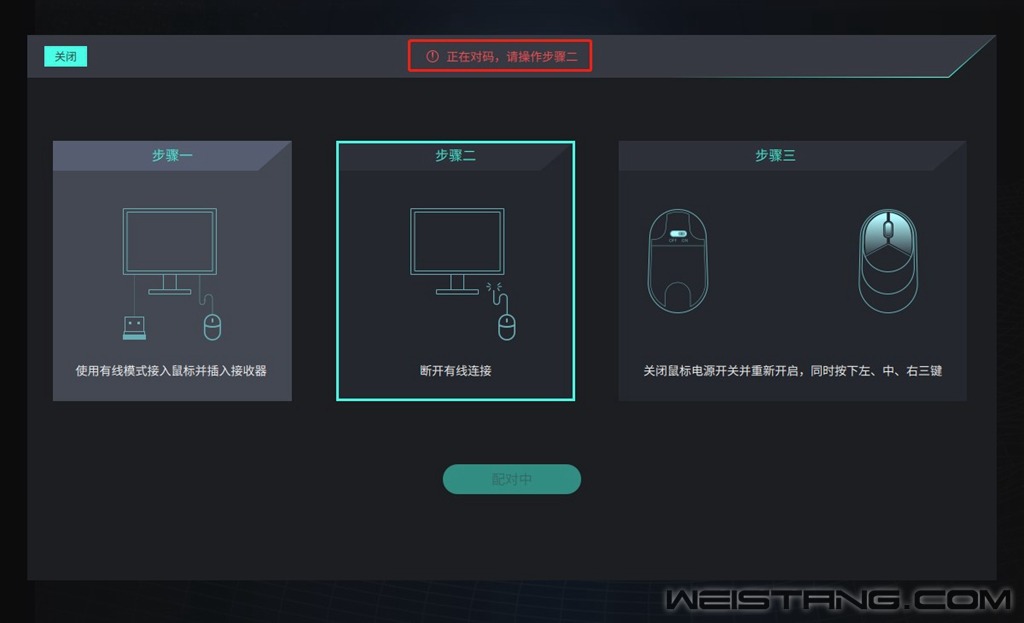Click the 正在对码 status message
This screenshot has height=623, width=1024.
pos(512,57)
